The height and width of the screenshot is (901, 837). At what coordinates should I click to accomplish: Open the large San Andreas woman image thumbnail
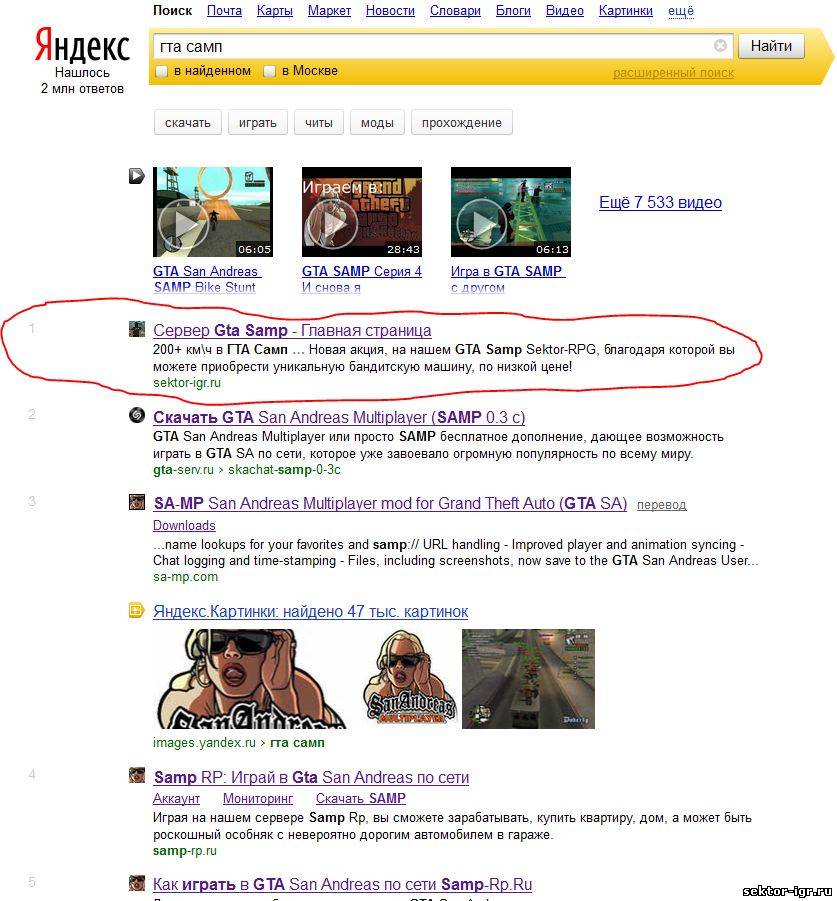250,679
